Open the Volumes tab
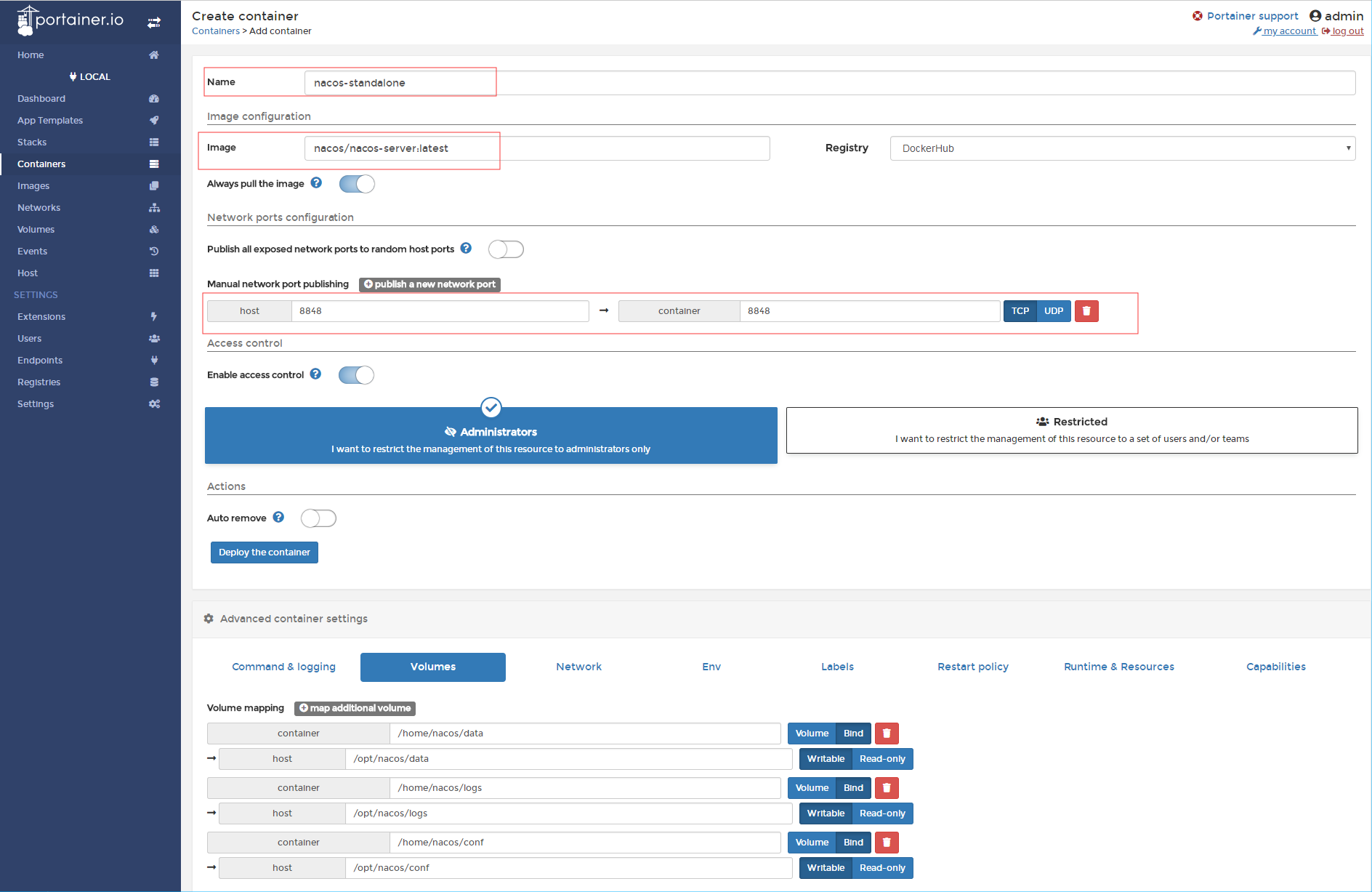Viewport: 1372px width, 892px height. (x=433, y=667)
